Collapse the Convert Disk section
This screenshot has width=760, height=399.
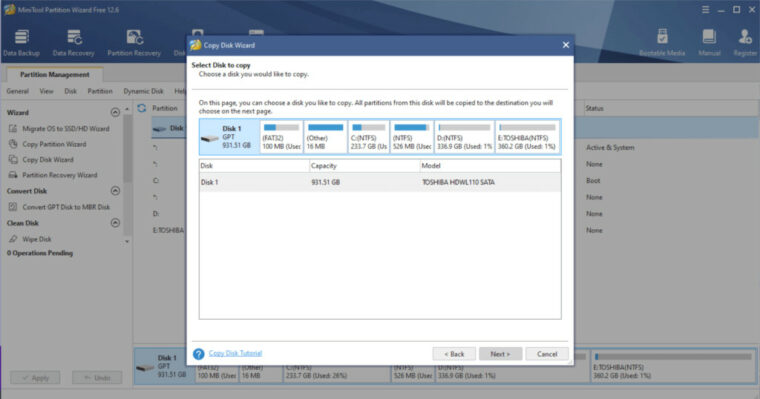(x=115, y=191)
